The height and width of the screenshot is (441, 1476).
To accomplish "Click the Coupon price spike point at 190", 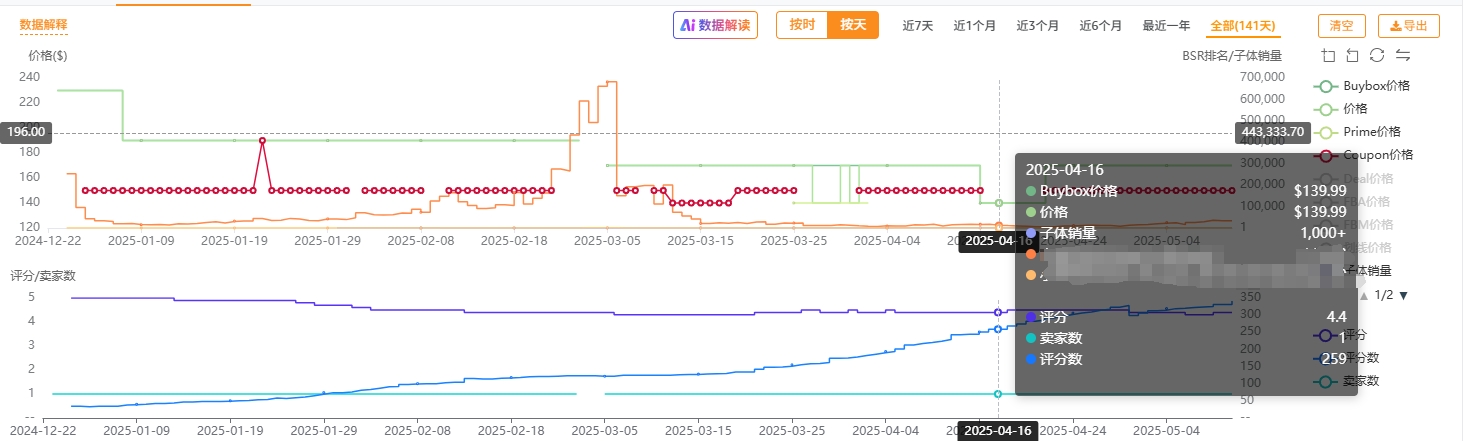I will point(262,140).
